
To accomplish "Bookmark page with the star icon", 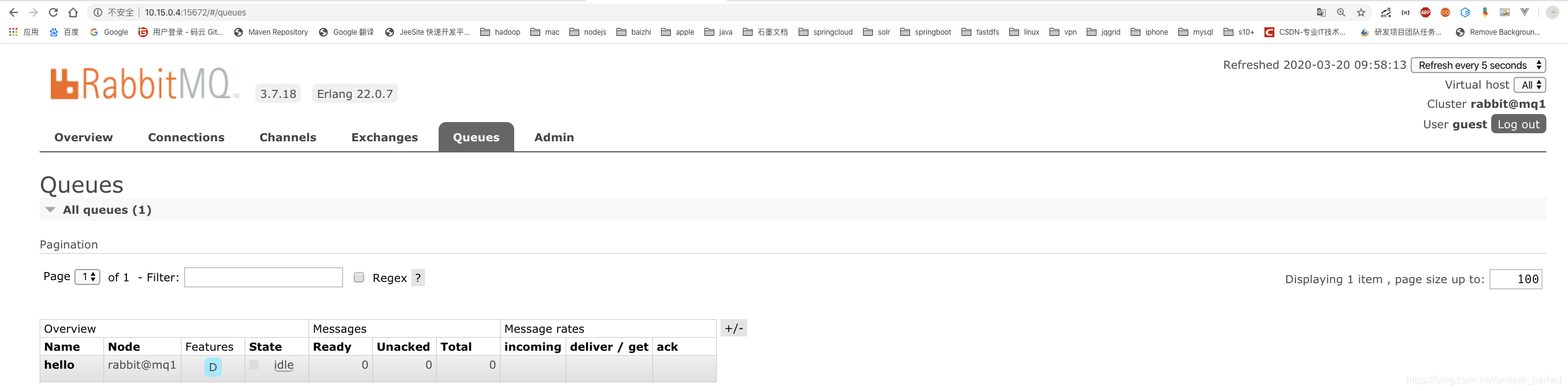I will click(1361, 12).
